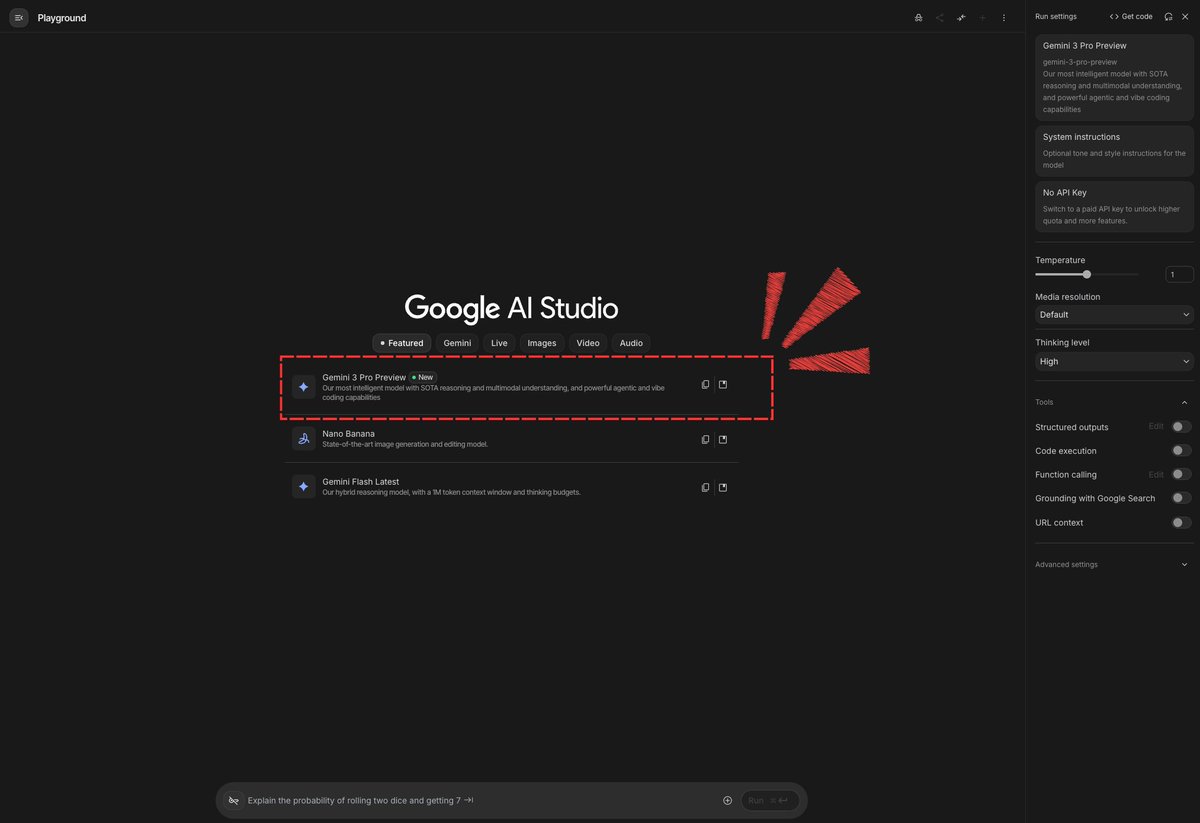Image resolution: width=1200 pixels, height=823 pixels.
Task: Click the tab-arrow icon after the suggested prompt
Action: 469,800
